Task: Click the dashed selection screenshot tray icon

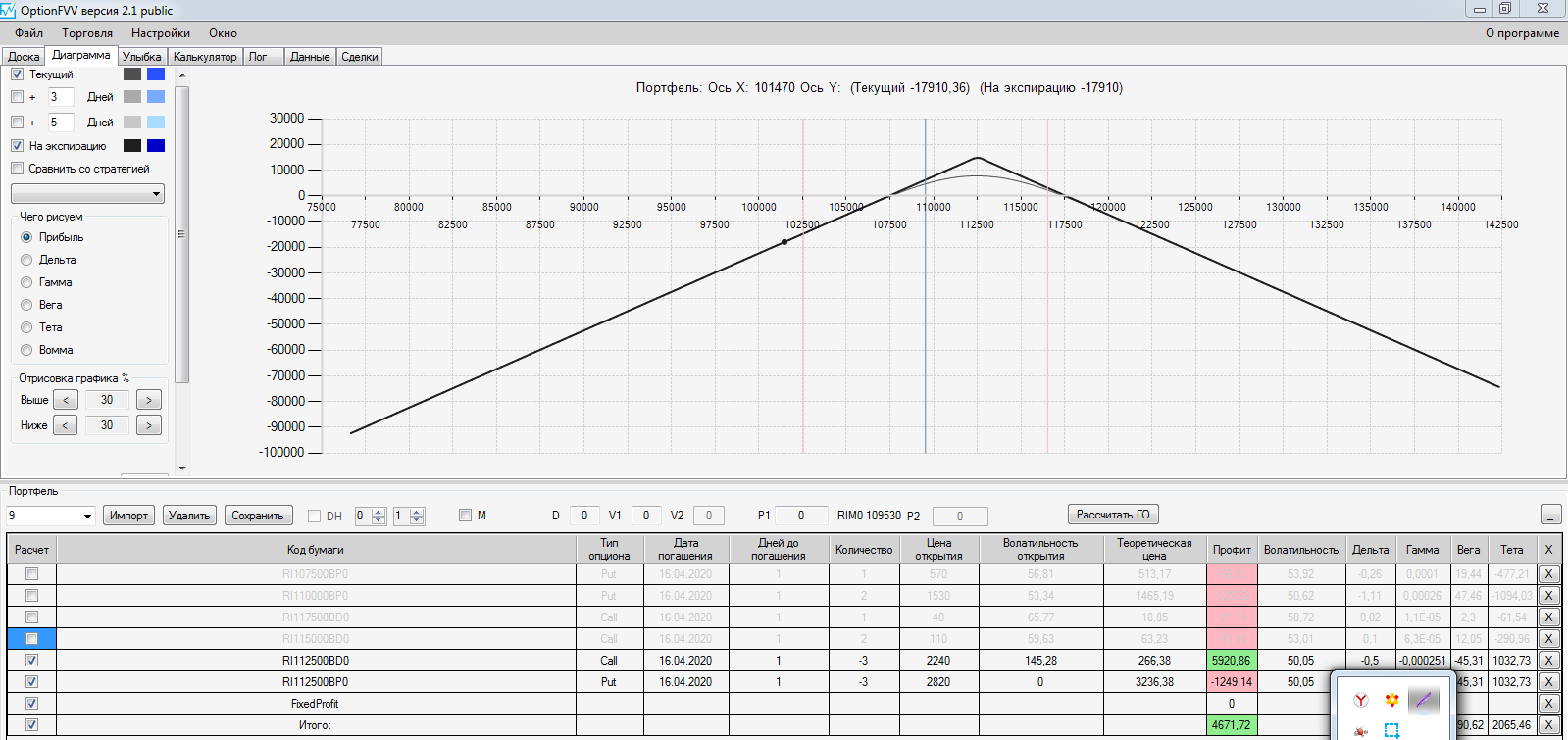Action: (1391, 730)
